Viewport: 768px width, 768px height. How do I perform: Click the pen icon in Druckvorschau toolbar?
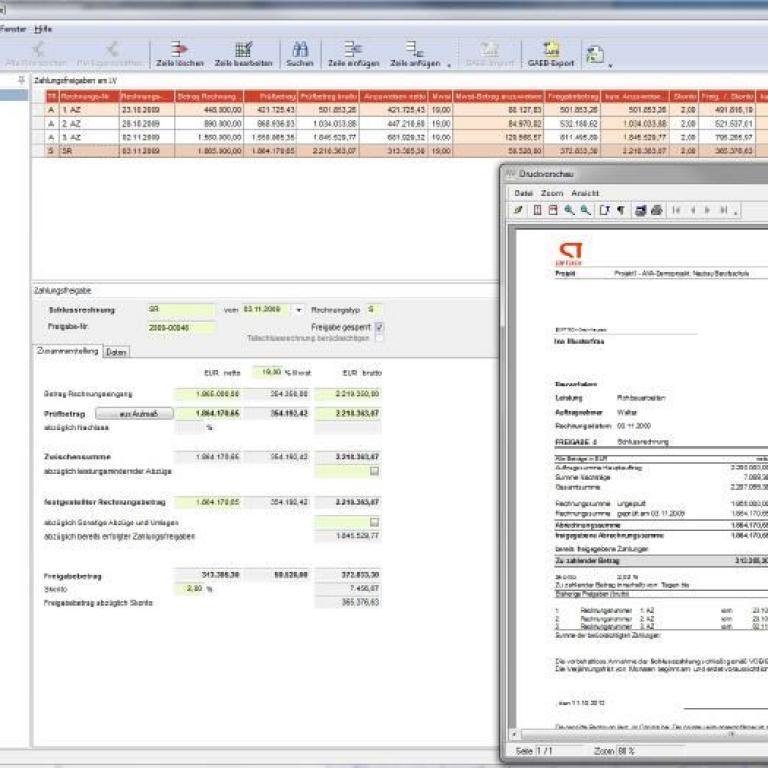coord(518,210)
